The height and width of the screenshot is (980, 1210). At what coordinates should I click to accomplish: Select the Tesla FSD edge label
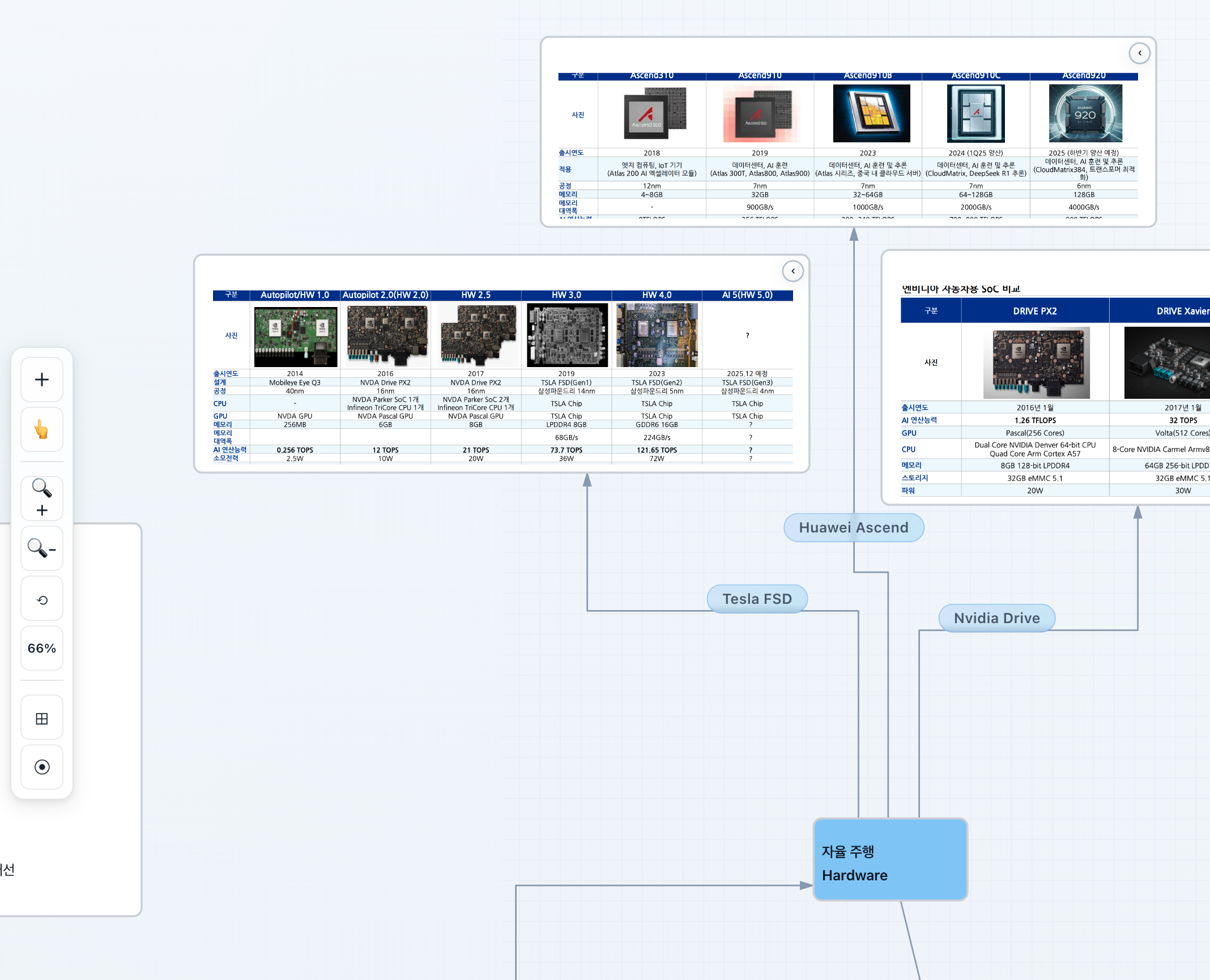[757, 599]
